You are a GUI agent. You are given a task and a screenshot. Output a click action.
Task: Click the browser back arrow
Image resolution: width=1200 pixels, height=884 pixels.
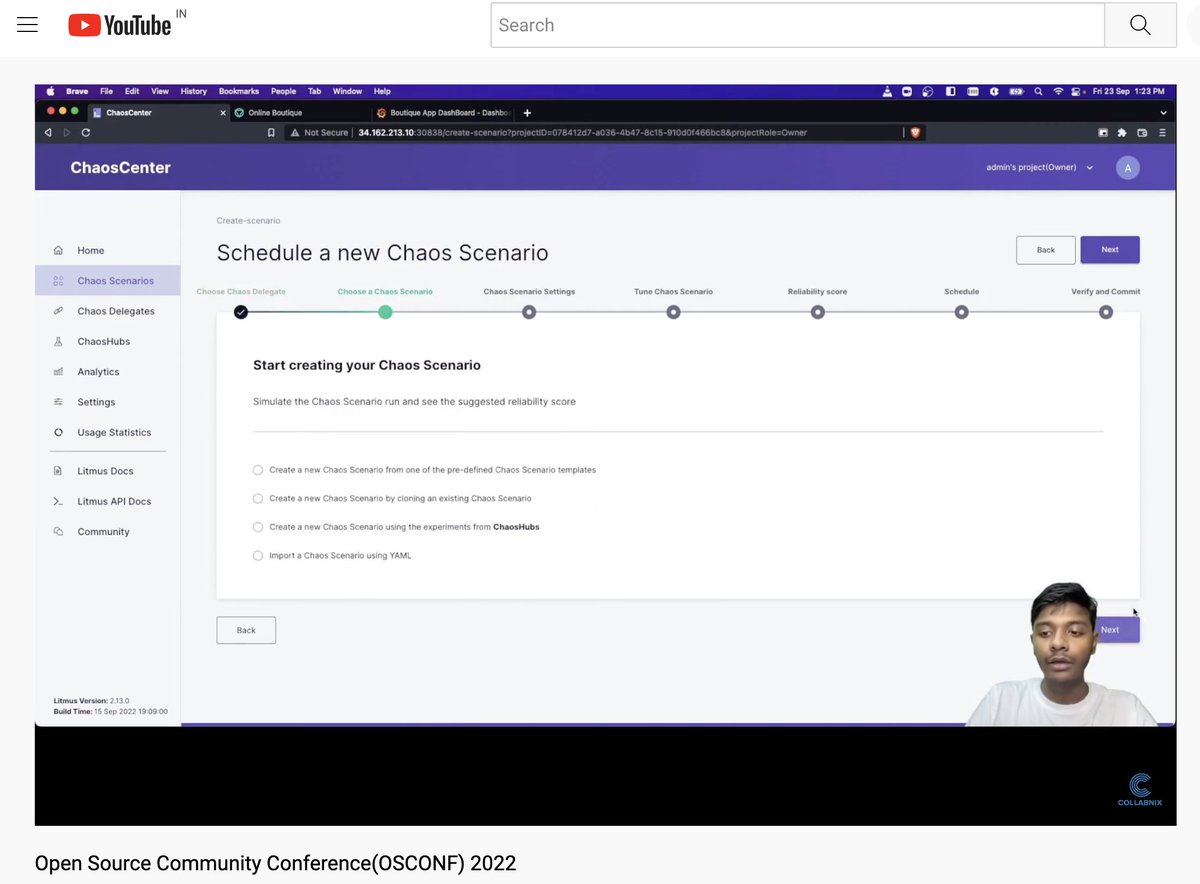point(47,132)
